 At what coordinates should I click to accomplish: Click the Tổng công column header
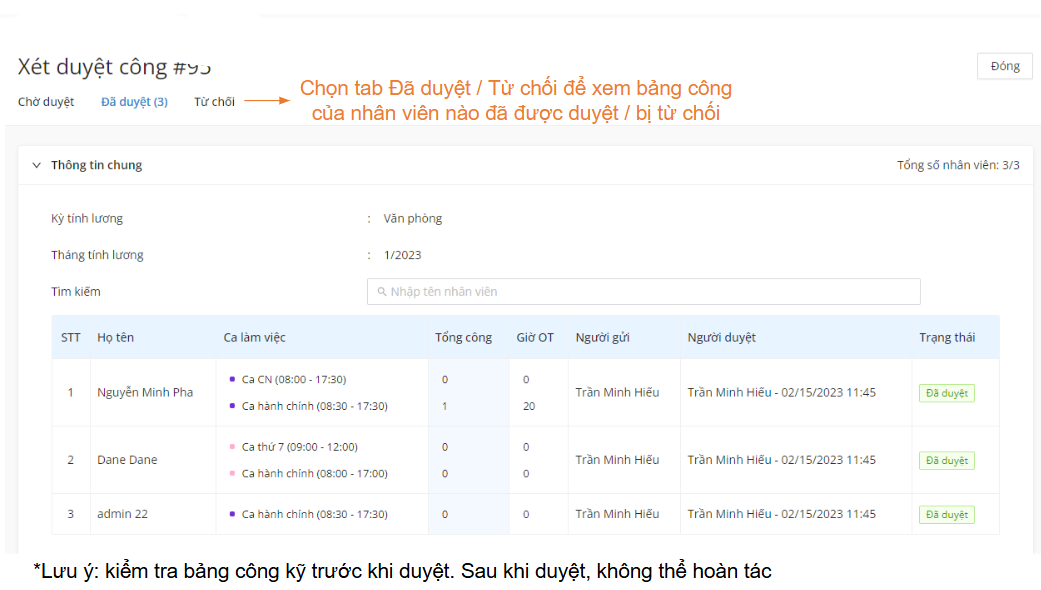[x=463, y=338]
